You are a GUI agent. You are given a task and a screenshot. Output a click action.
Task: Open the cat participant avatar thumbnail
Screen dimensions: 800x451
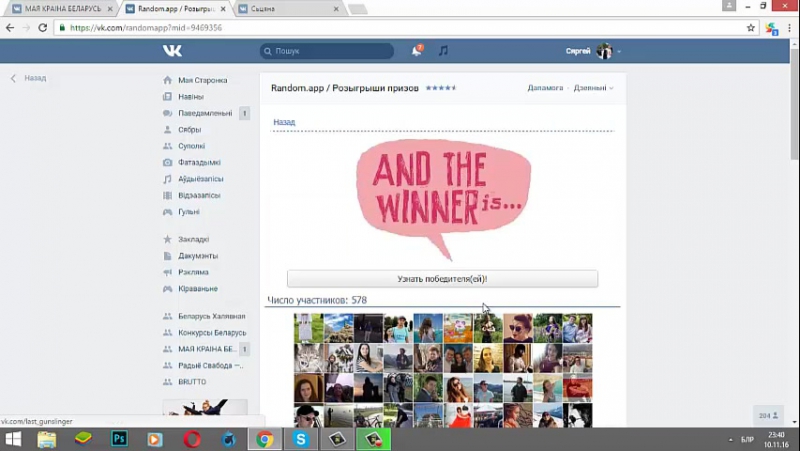click(308, 358)
